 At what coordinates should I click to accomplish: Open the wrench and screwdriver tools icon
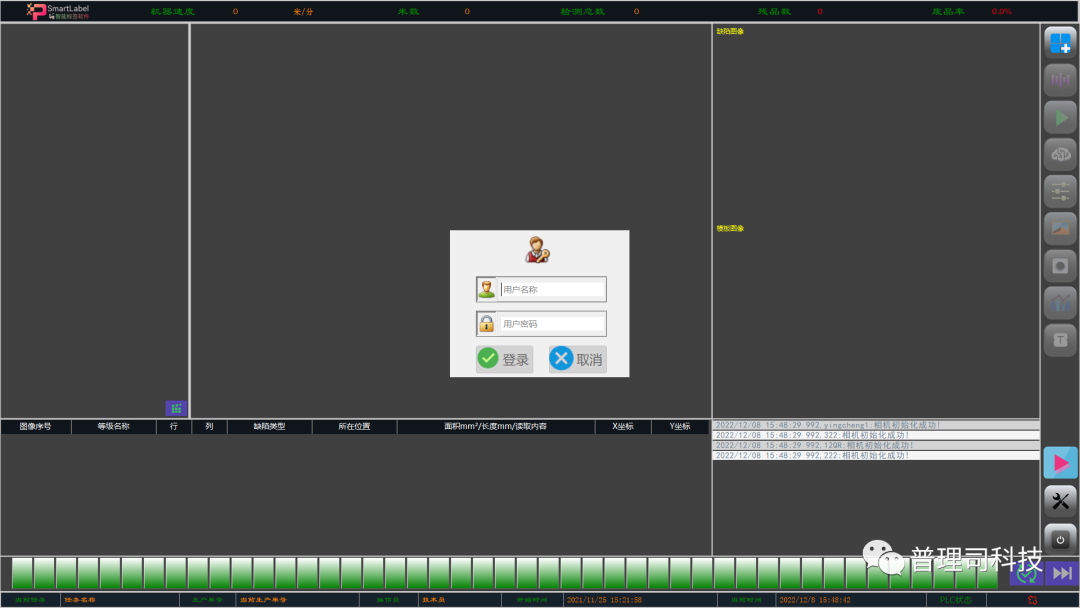[x=1060, y=501]
